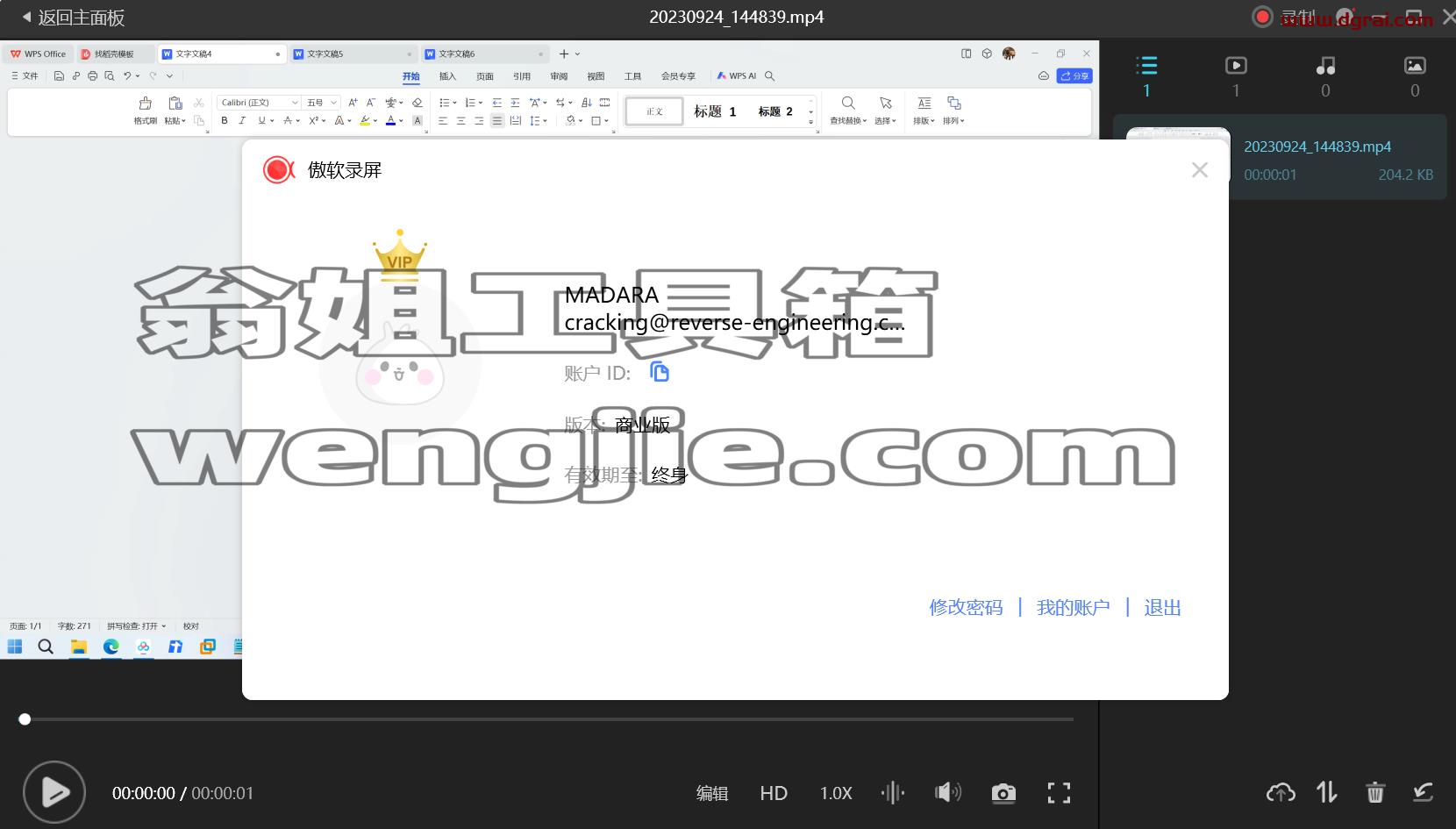The height and width of the screenshot is (829, 1456).
Task: Play the recorded video
Action: pyautogui.click(x=54, y=792)
